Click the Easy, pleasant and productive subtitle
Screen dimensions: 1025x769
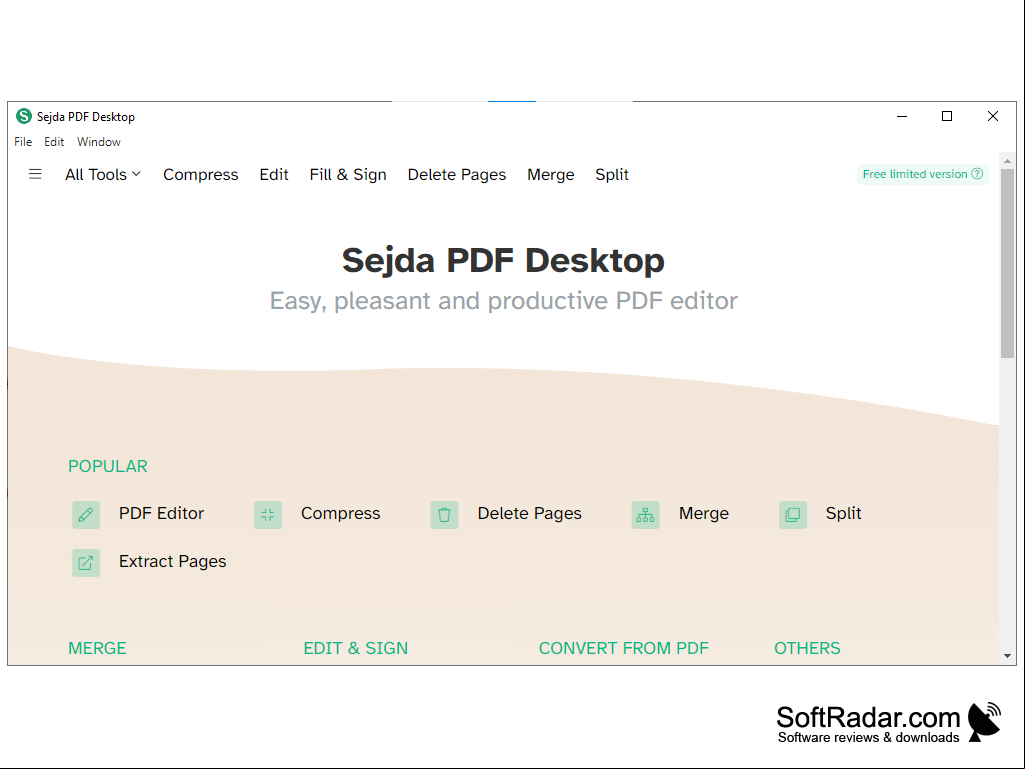pos(503,301)
